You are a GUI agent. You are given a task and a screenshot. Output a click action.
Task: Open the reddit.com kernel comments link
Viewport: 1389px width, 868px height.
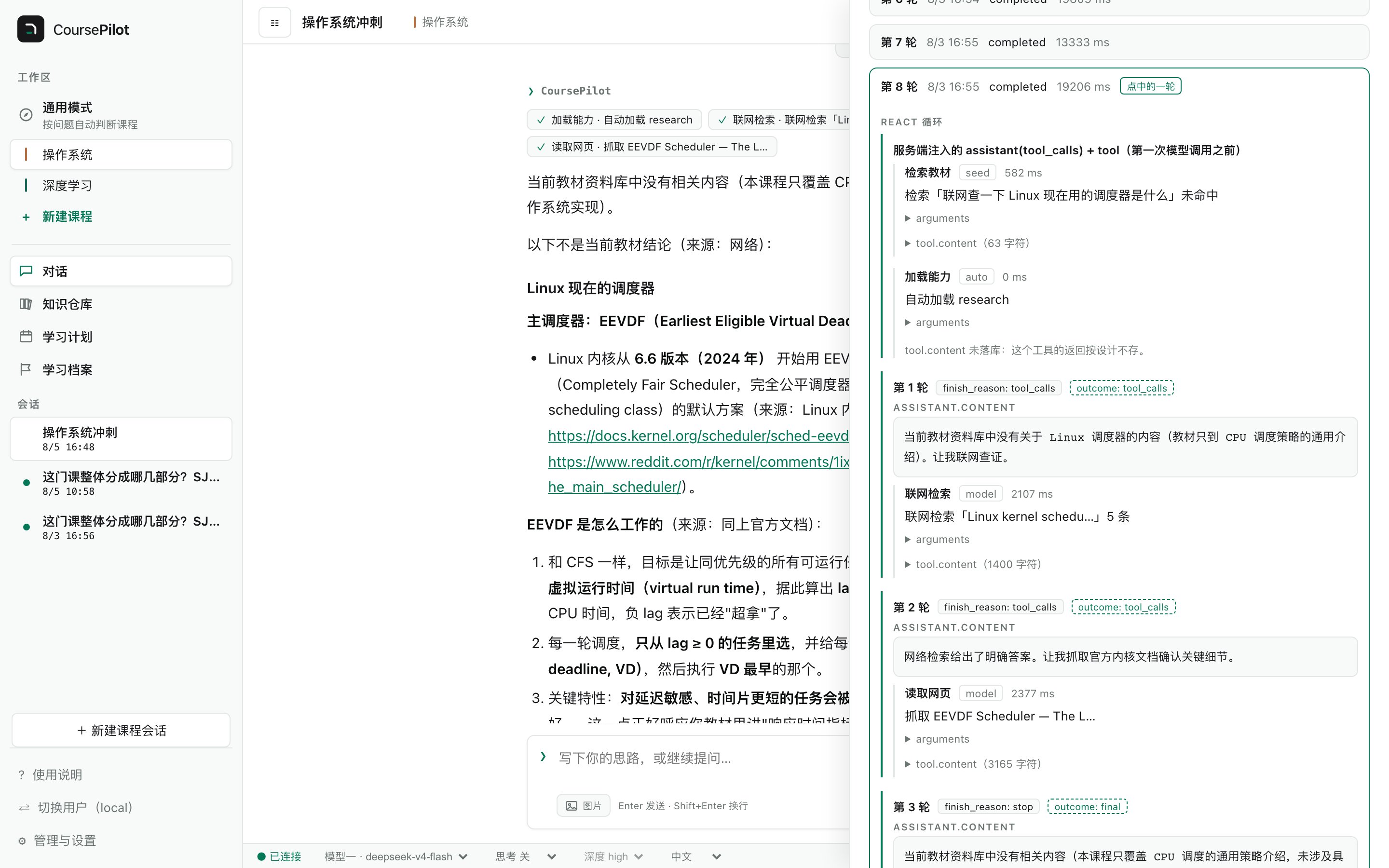pyautogui.click(x=698, y=461)
